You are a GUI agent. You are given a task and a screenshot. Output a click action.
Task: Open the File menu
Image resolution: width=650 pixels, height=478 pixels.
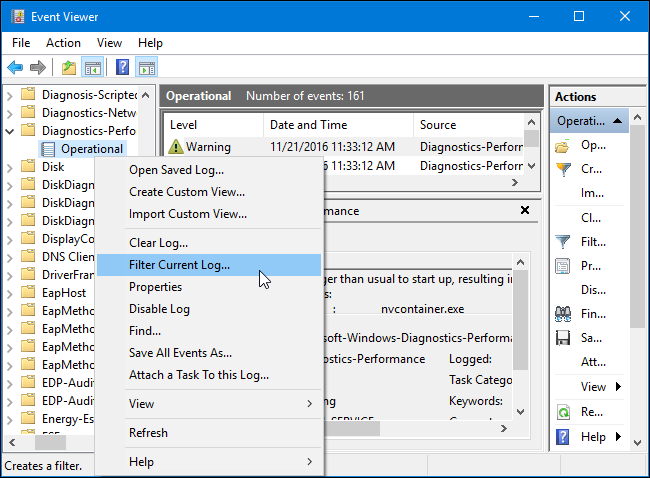[x=21, y=43]
